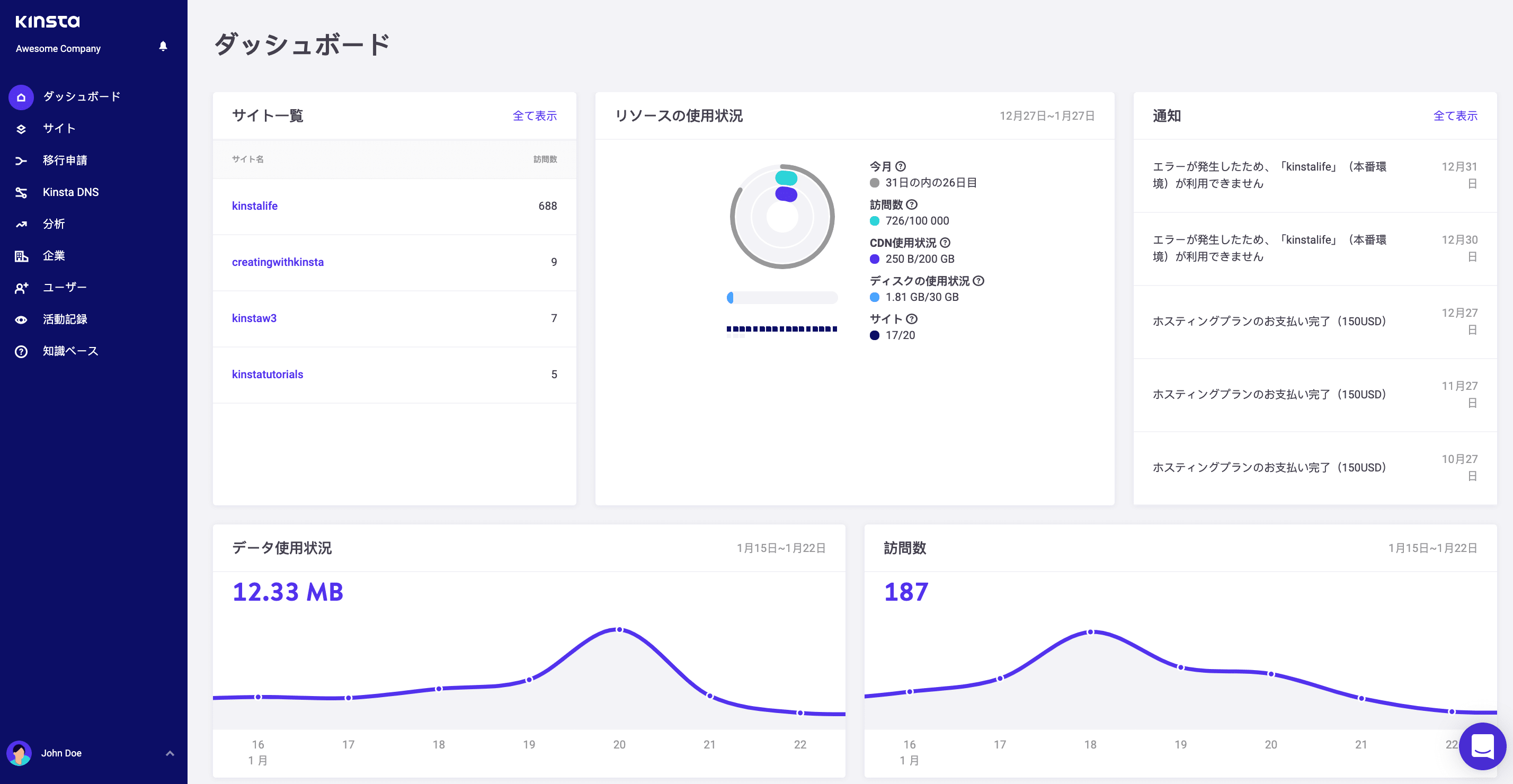Viewport: 1513px width, 784px height.
Task: Show the サイト tooltip in resource usage
Action: pos(912,319)
